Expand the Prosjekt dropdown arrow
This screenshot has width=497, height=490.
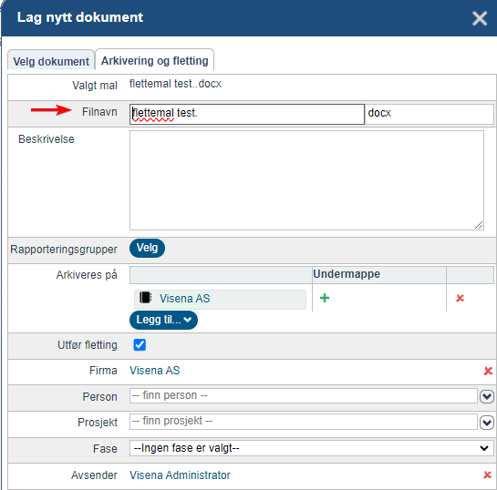click(x=487, y=423)
